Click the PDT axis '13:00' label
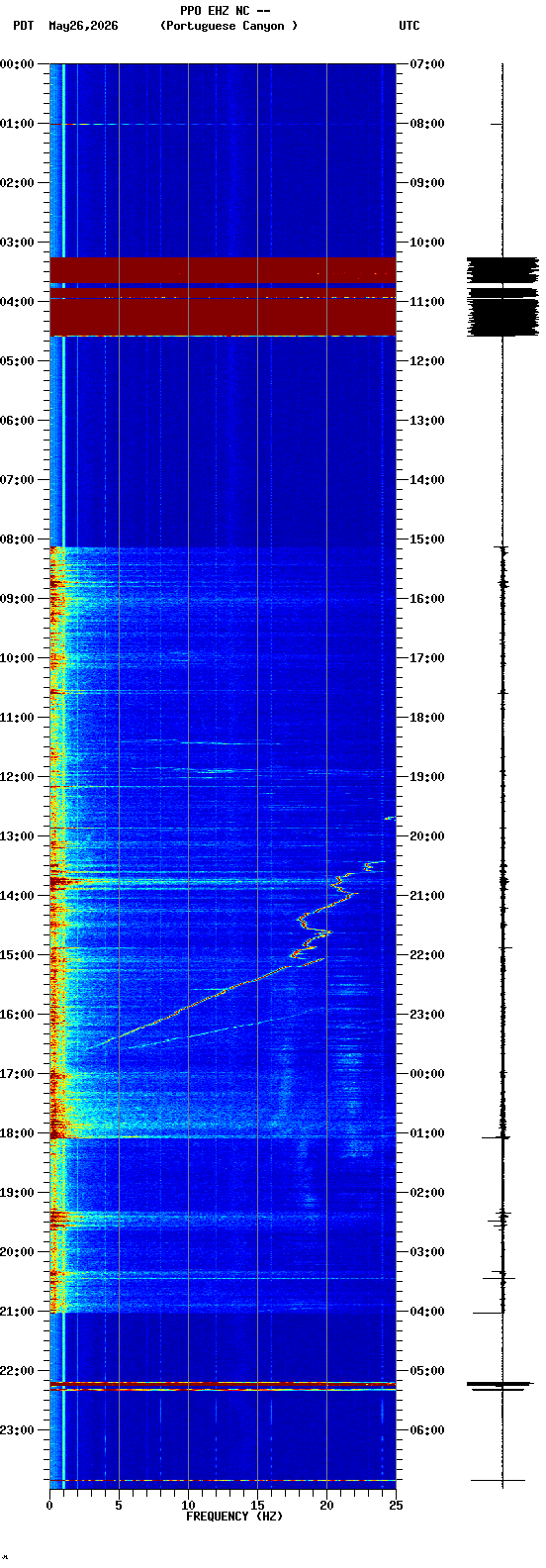The height and width of the screenshot is (1568, 546). [17, 836]
